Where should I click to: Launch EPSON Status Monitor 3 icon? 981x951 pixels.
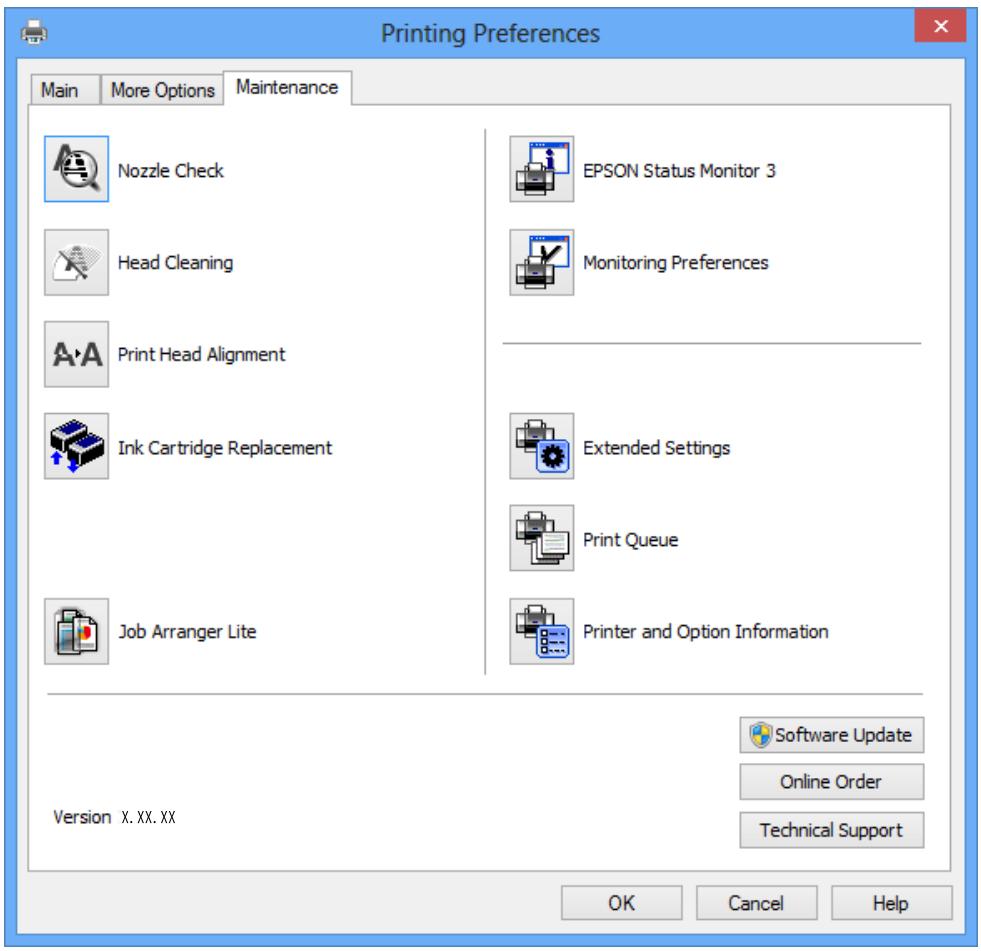(x=541, y=169)
